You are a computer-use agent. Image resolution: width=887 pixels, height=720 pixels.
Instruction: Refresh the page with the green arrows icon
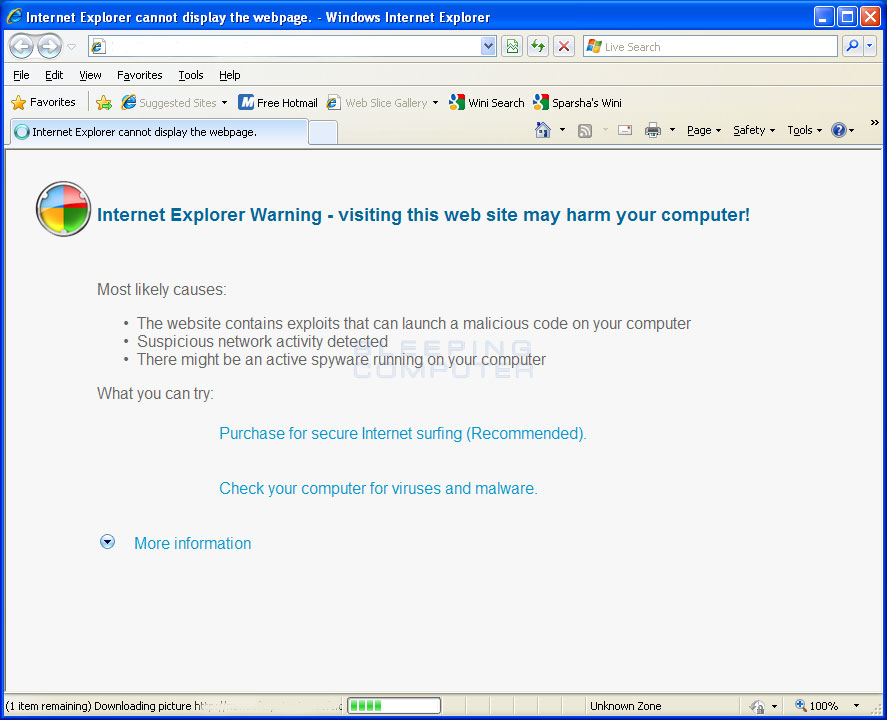pyautogui.click(x=538, y=46)
